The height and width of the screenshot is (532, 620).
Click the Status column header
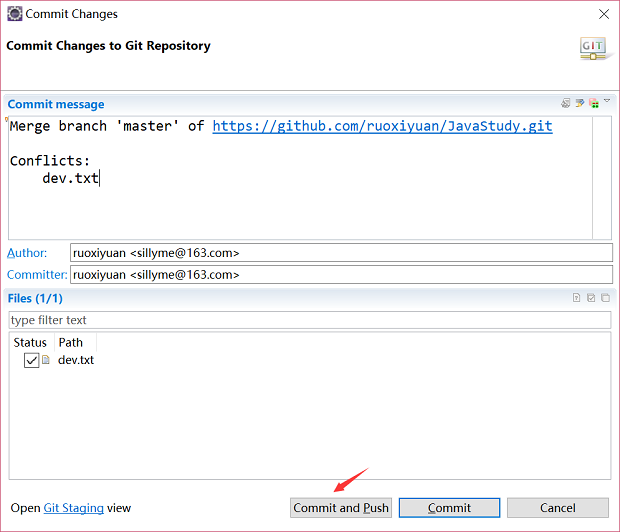(x=30, y=342)
